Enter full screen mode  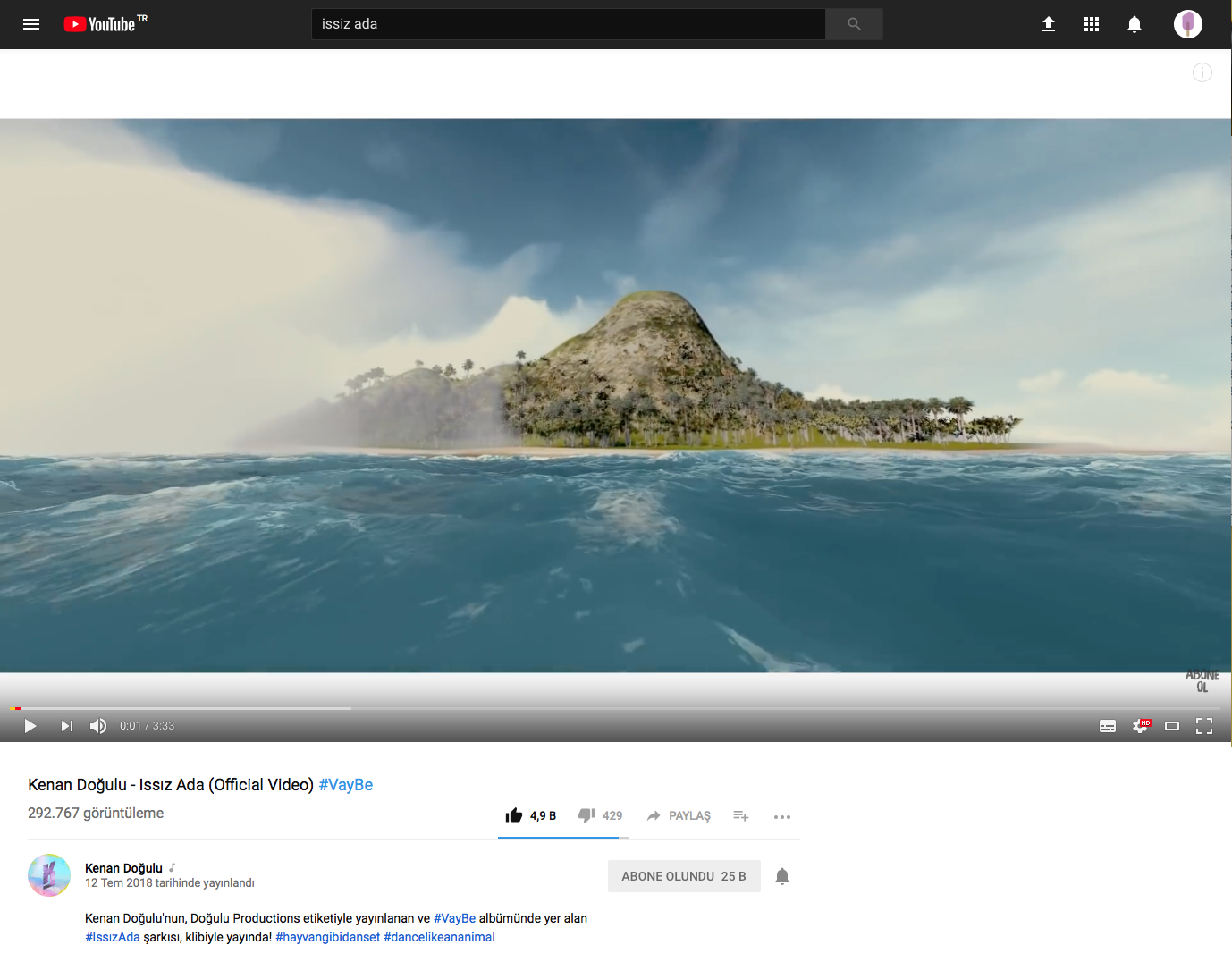pyautogui.click(x=1204, y=726)
